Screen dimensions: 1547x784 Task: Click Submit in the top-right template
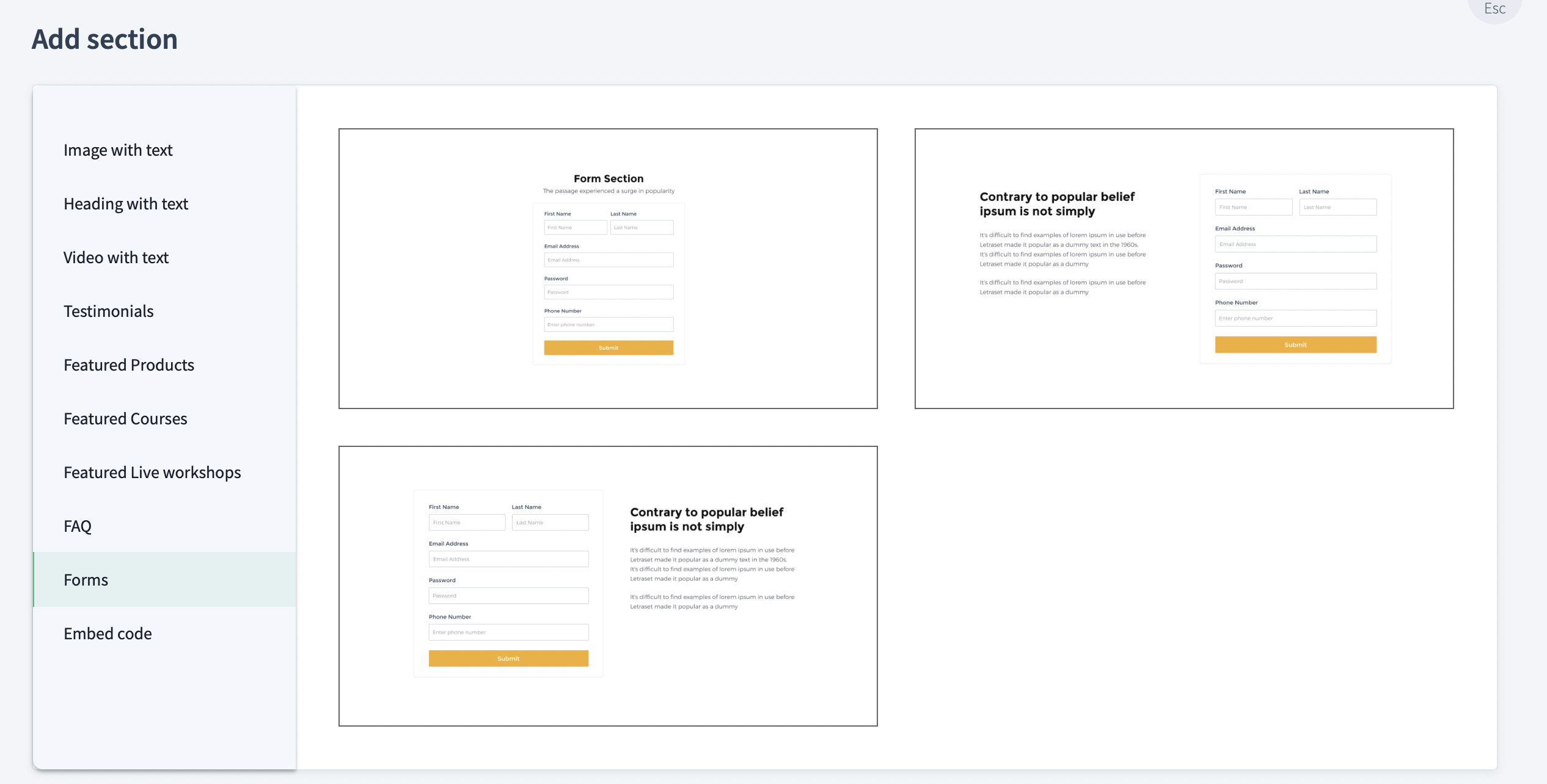1295,345
